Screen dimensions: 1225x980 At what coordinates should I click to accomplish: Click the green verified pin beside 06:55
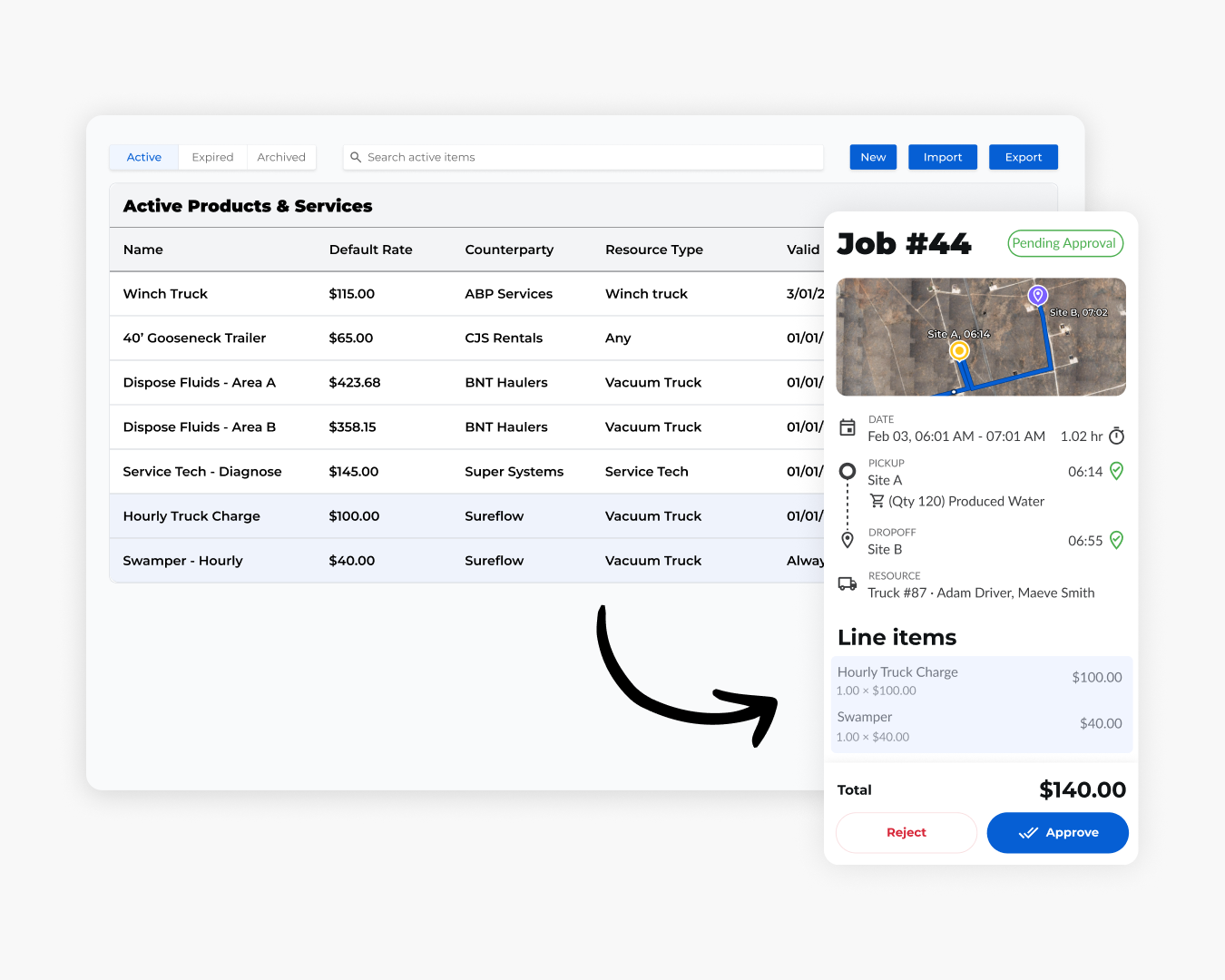coord(1117,540)
